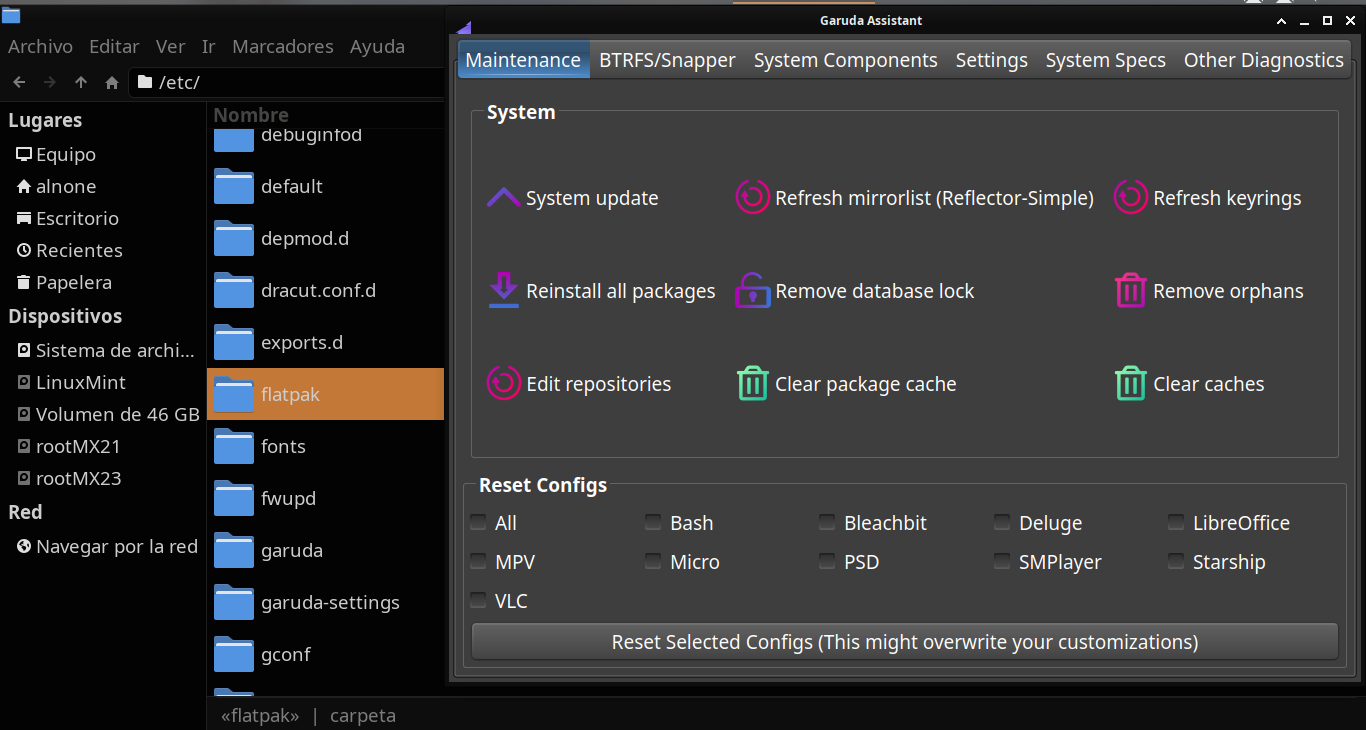Click the Remove database lock padlock icon
Viewport: 1366px width, 730px height.
(752, 291)
